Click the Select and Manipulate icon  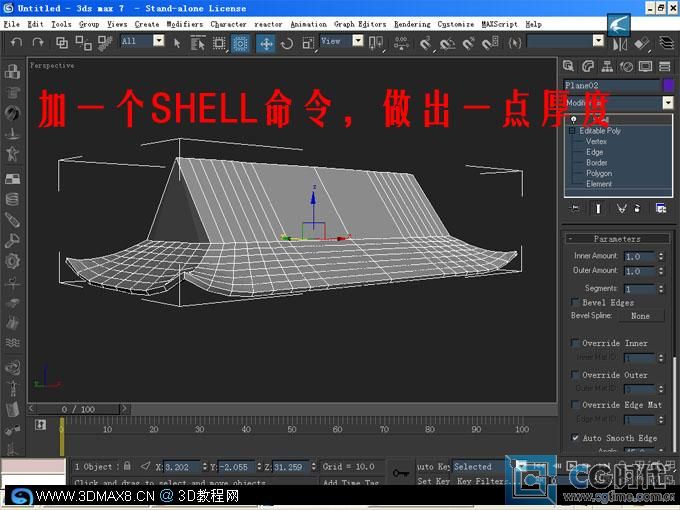(x=401, y=43)
